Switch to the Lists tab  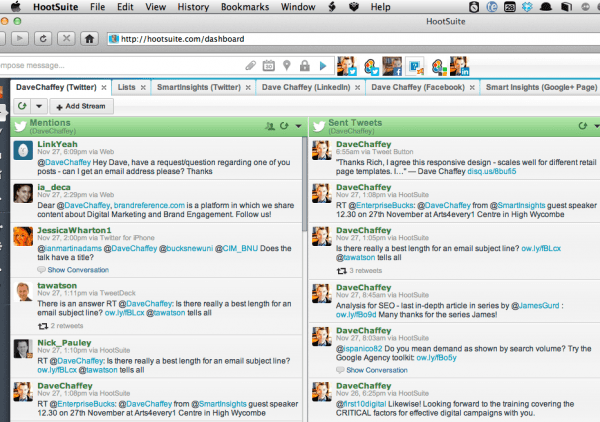[126, 87]
